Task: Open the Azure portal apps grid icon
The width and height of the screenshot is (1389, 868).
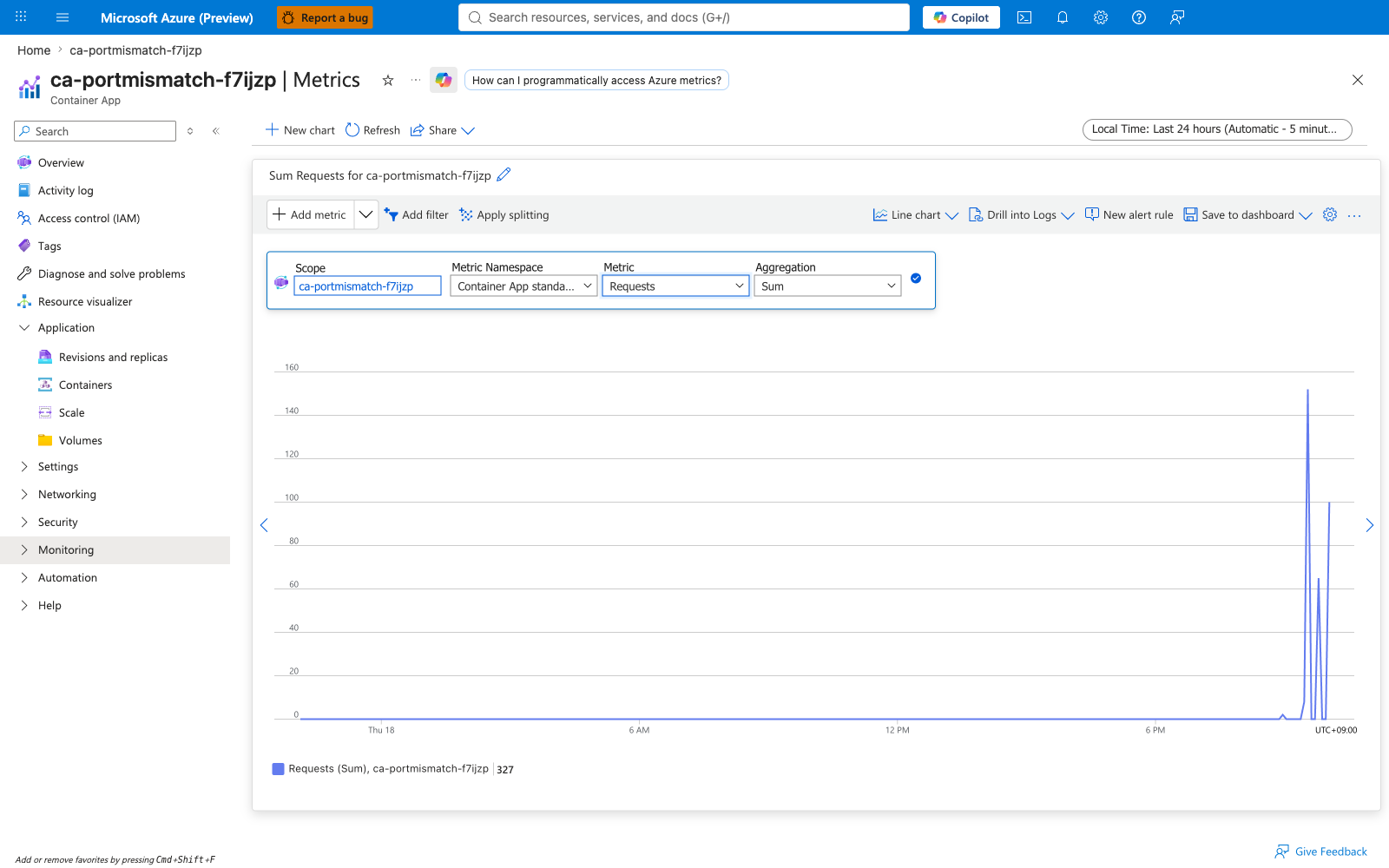Action: coord(21,16)
